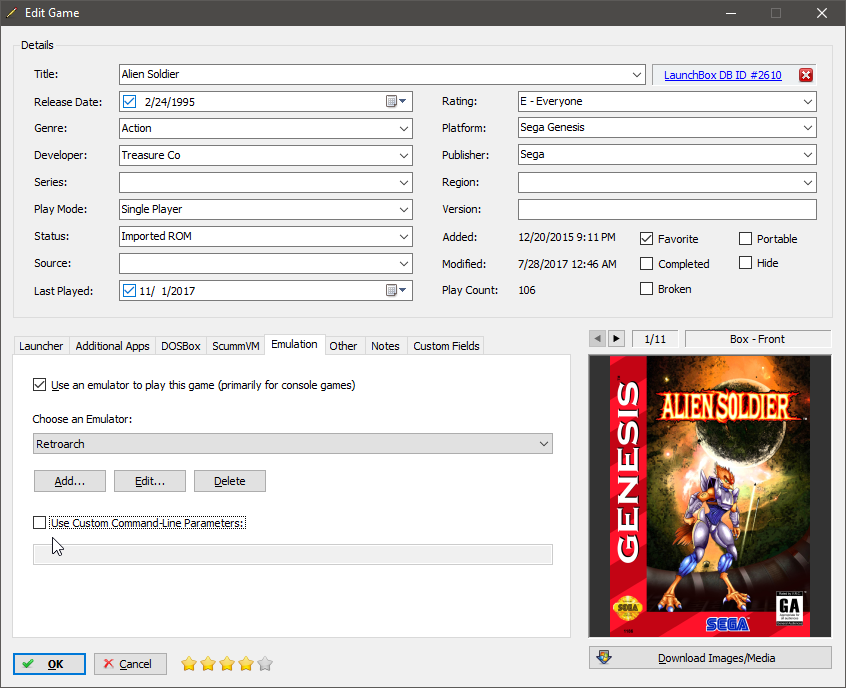The image size is (846, 688).
Task: Click the Add... emulator button
Action: click(70, 481)
